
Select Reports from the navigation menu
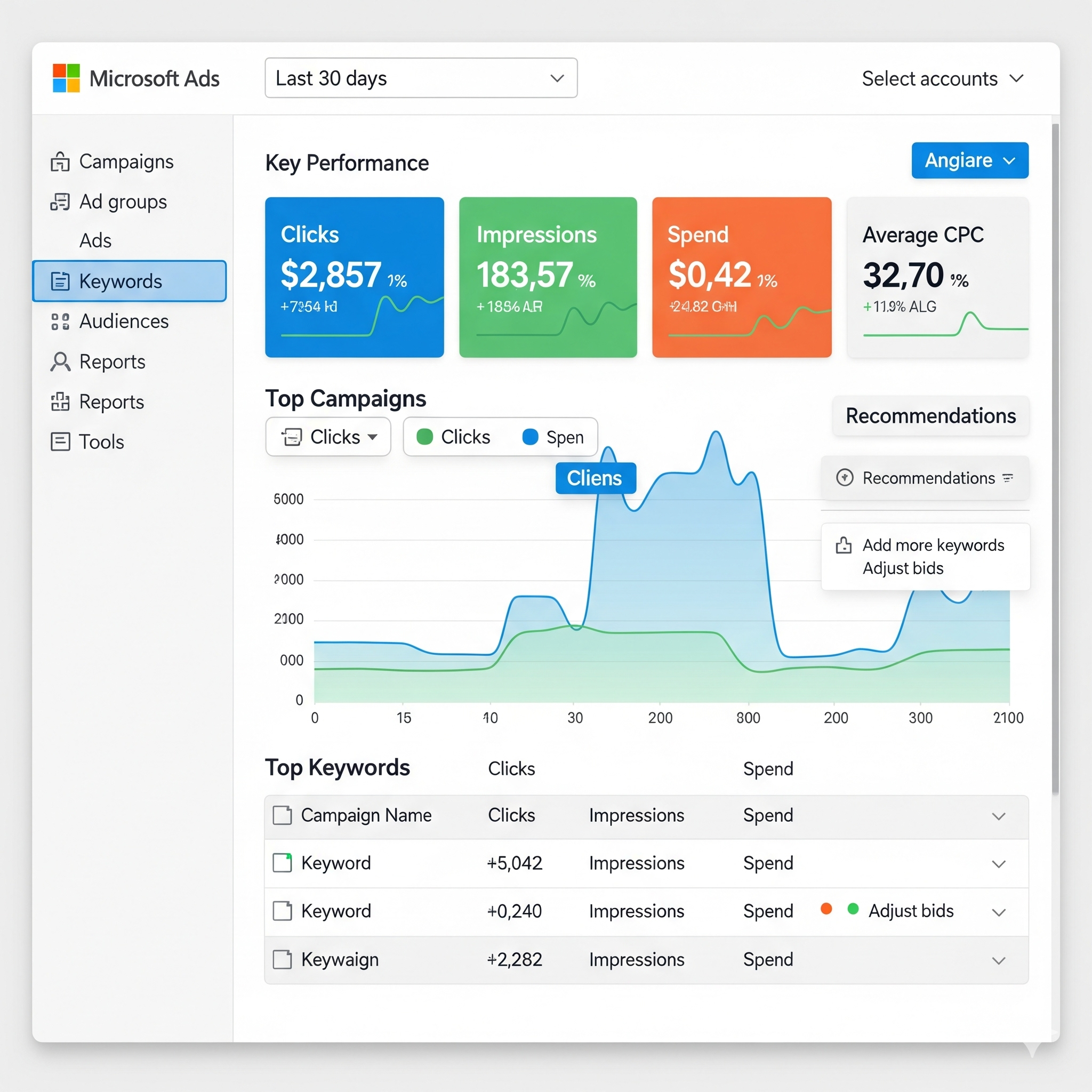pos(111,402)
